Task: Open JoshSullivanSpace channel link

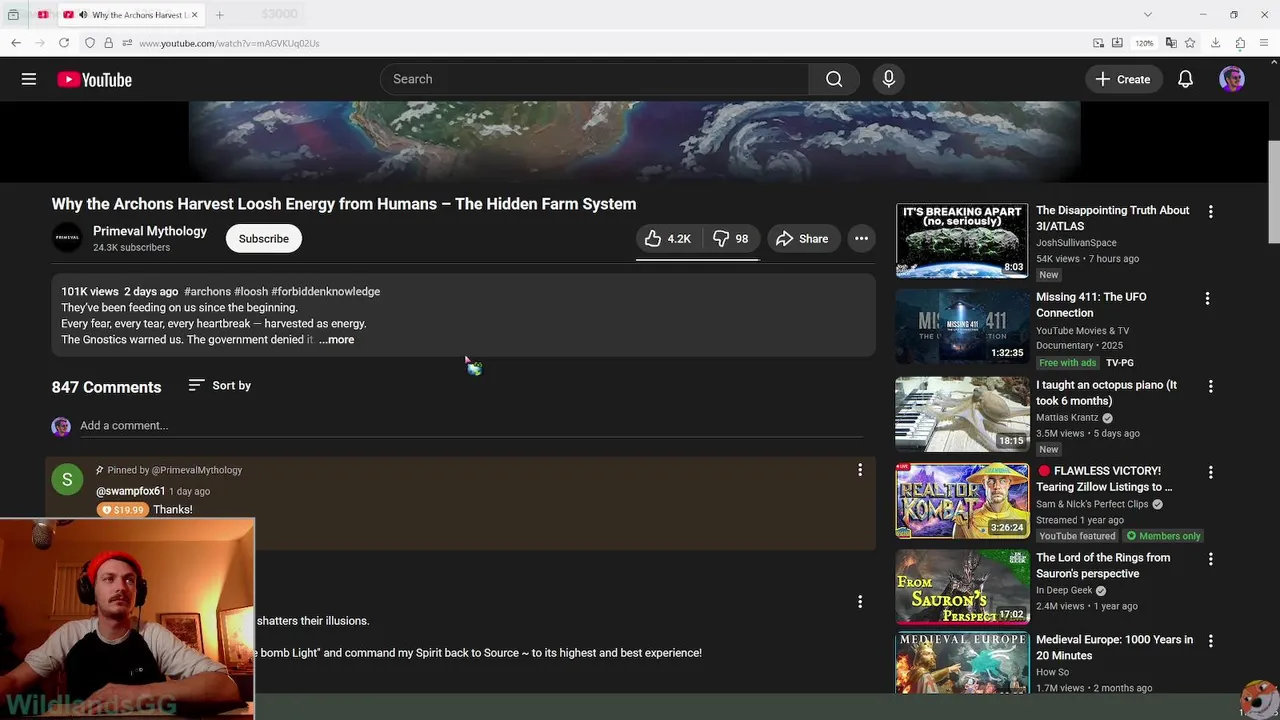Action: tap(1076, 243)
